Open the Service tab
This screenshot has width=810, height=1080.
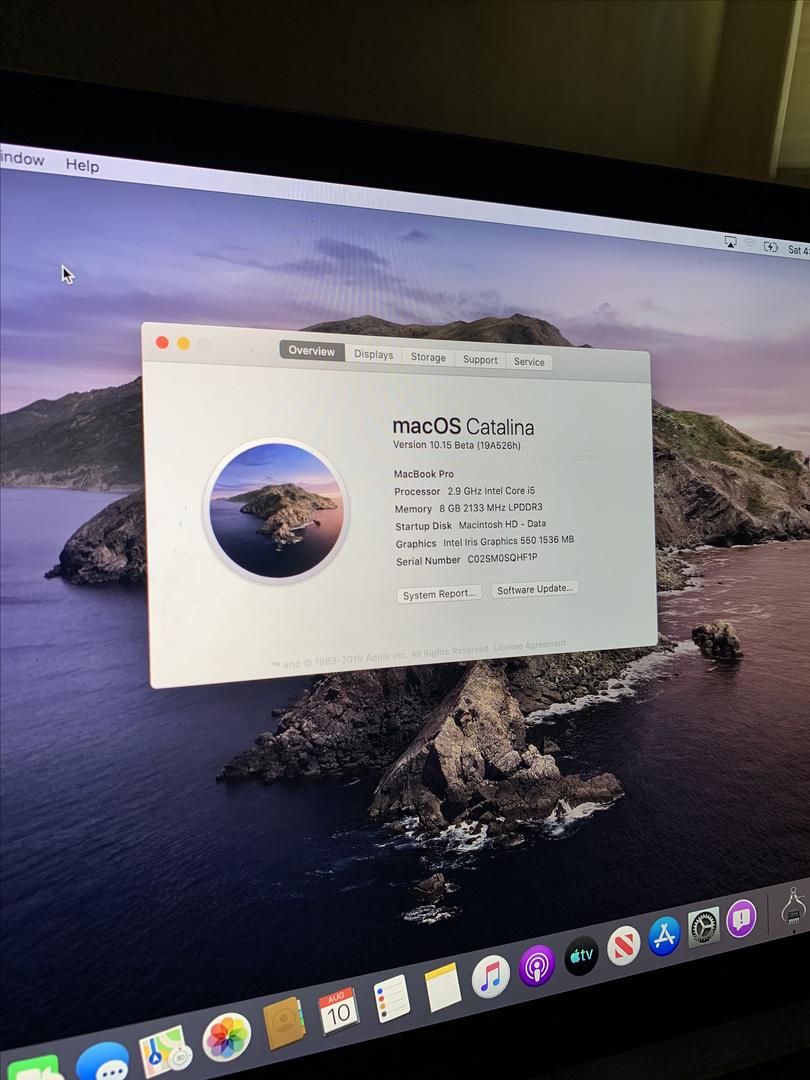pyautogui.click(x=529, y=362)
